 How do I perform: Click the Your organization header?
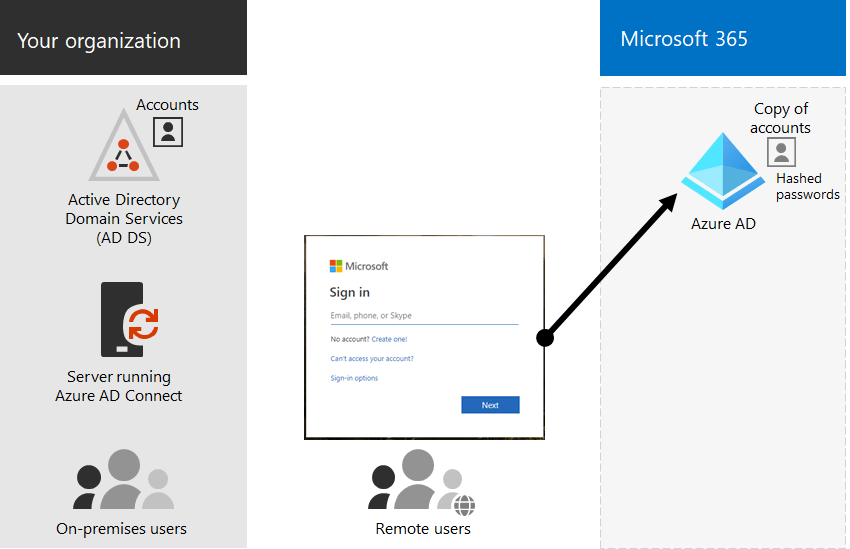point(99,41)
